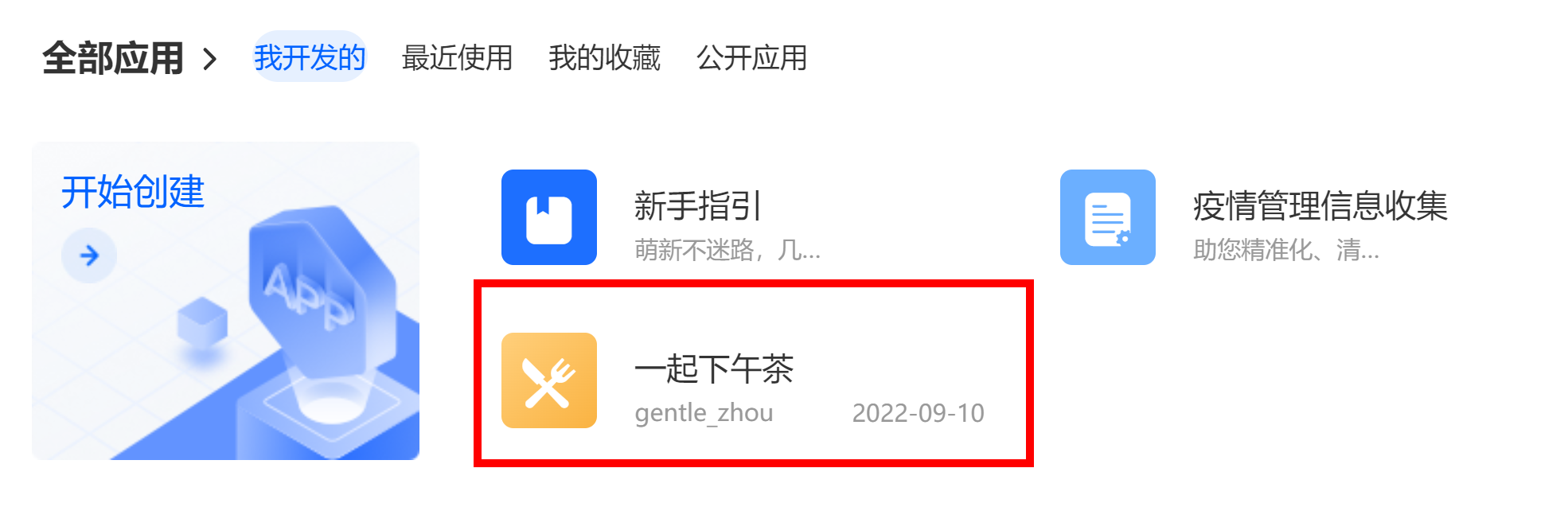Open the 疫情管理信息收集 document icon
The width and height of the screenshot is (1568, 507).
(1108, 217)
